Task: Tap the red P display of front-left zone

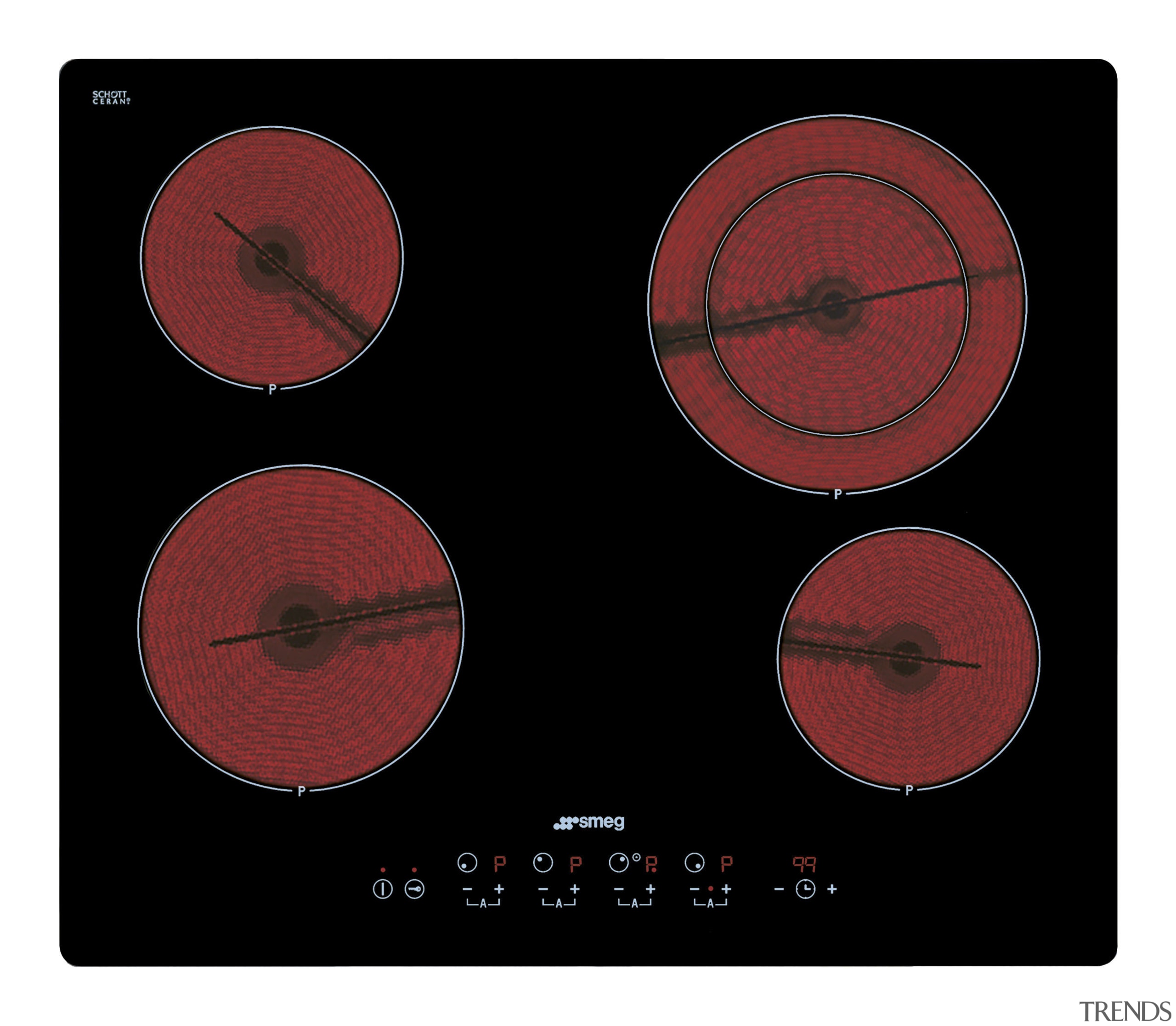Action: coord(500,864)
